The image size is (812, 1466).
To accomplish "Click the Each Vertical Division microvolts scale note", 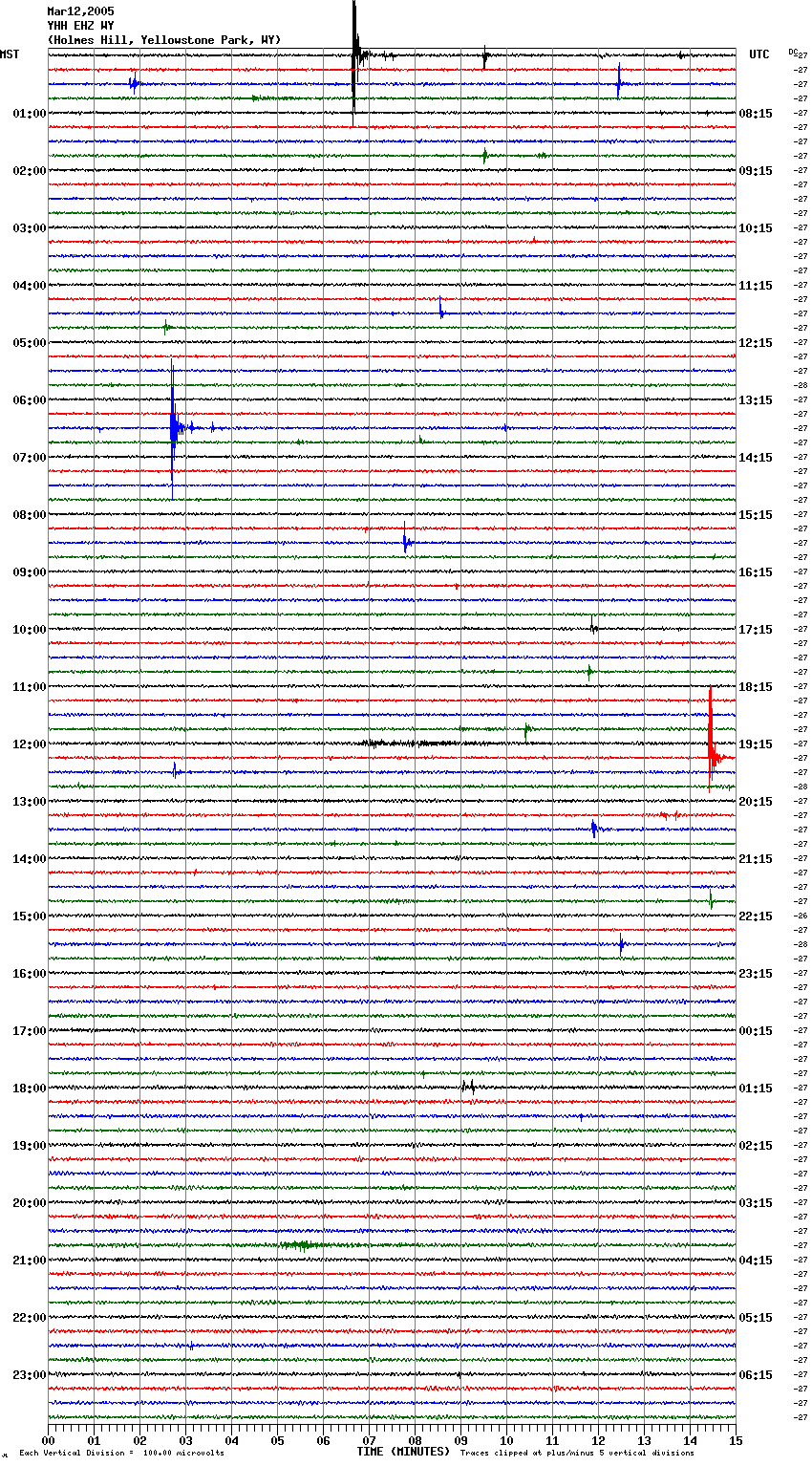I will (121, 1454).
